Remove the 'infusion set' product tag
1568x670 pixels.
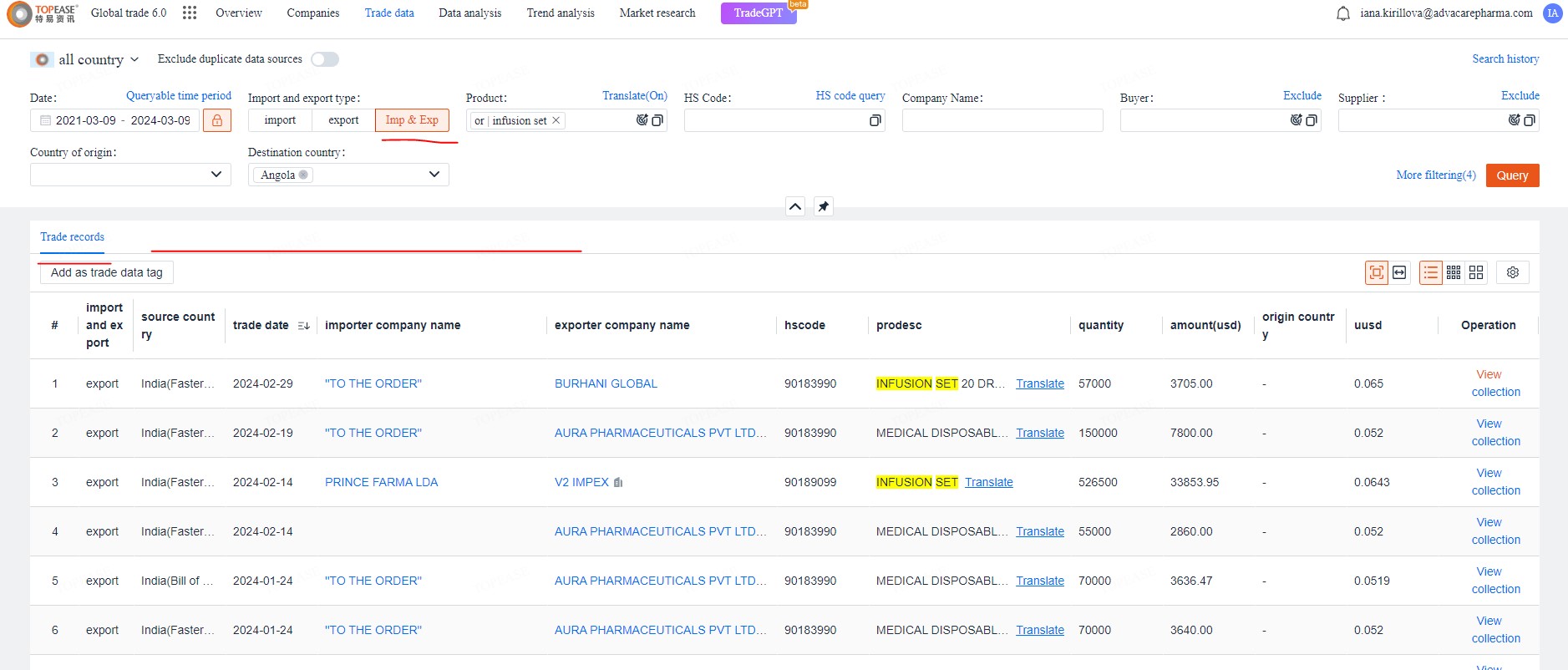556,120
